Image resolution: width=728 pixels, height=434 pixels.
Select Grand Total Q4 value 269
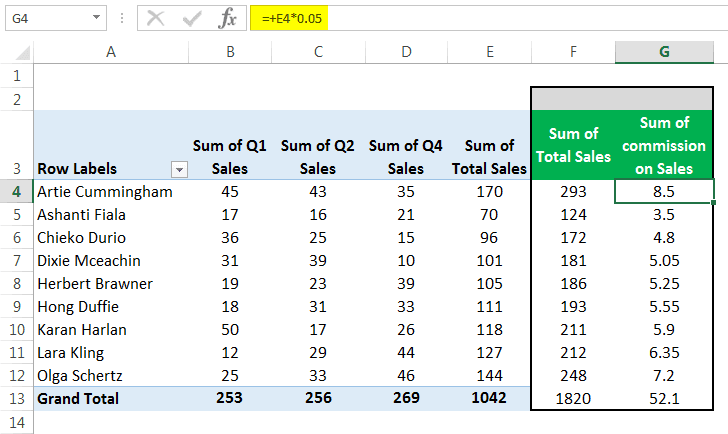click(406, 398)
